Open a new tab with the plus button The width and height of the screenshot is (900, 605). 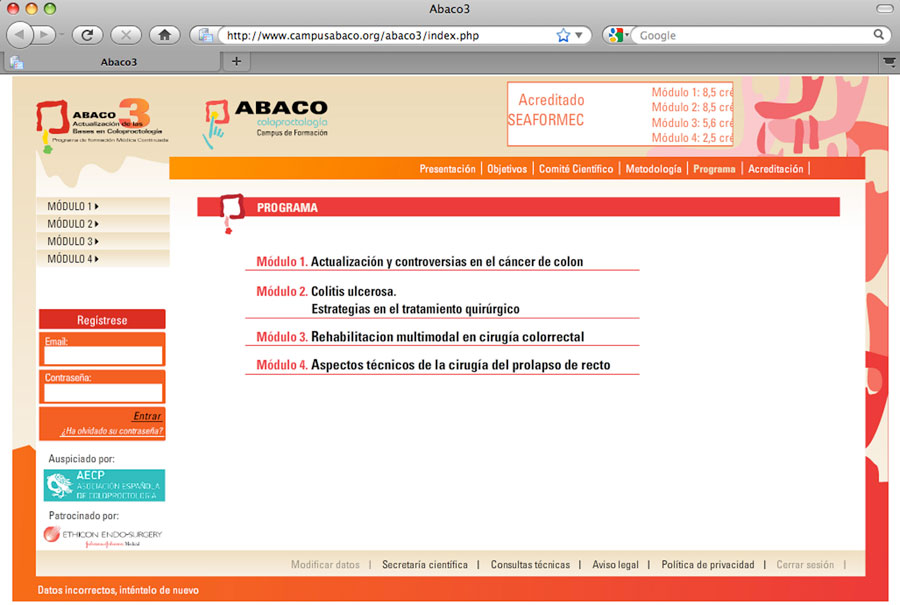pos(236,61)
